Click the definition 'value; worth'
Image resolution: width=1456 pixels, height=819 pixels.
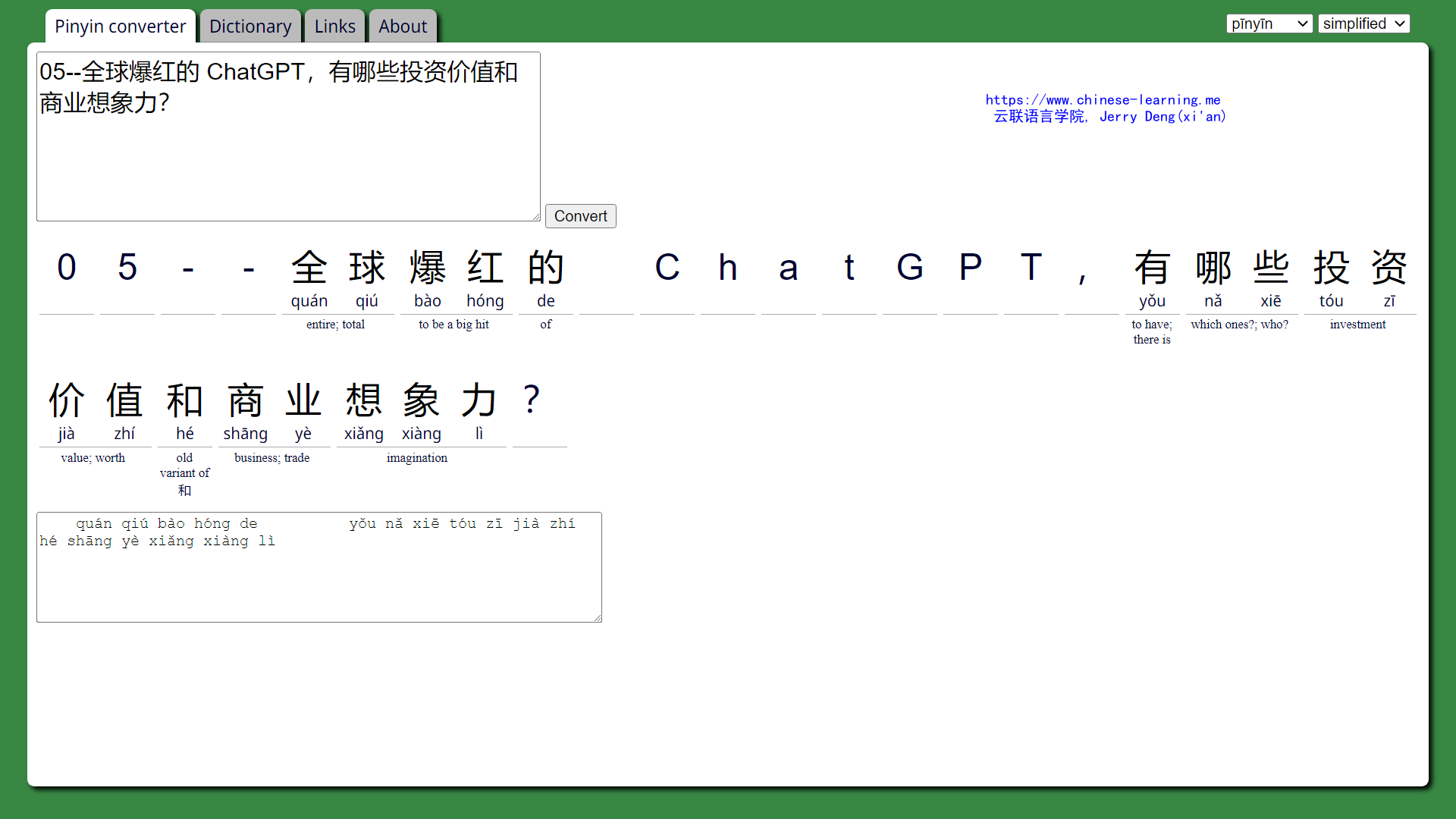pyautogui.click(x=93, y=458)
